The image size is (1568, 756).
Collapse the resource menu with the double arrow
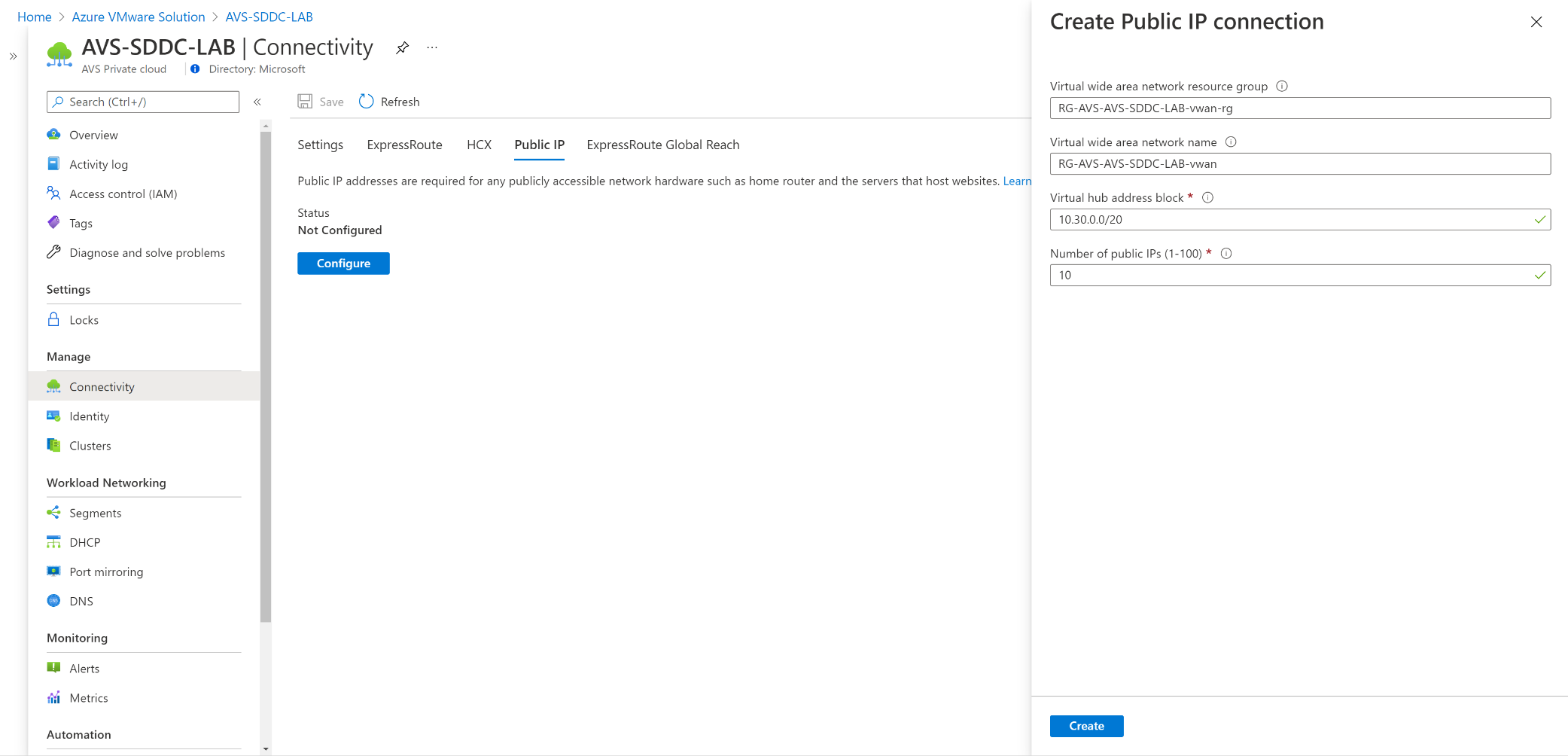tap(257, 102)
